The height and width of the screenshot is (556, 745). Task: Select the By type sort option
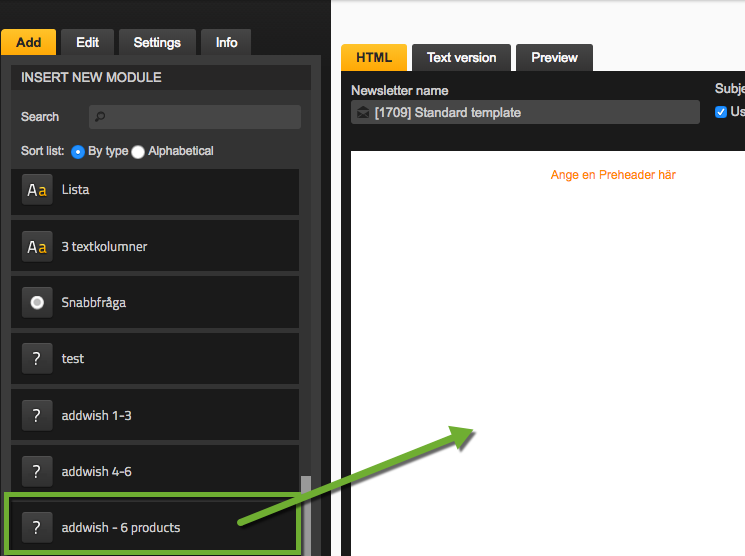78,151
